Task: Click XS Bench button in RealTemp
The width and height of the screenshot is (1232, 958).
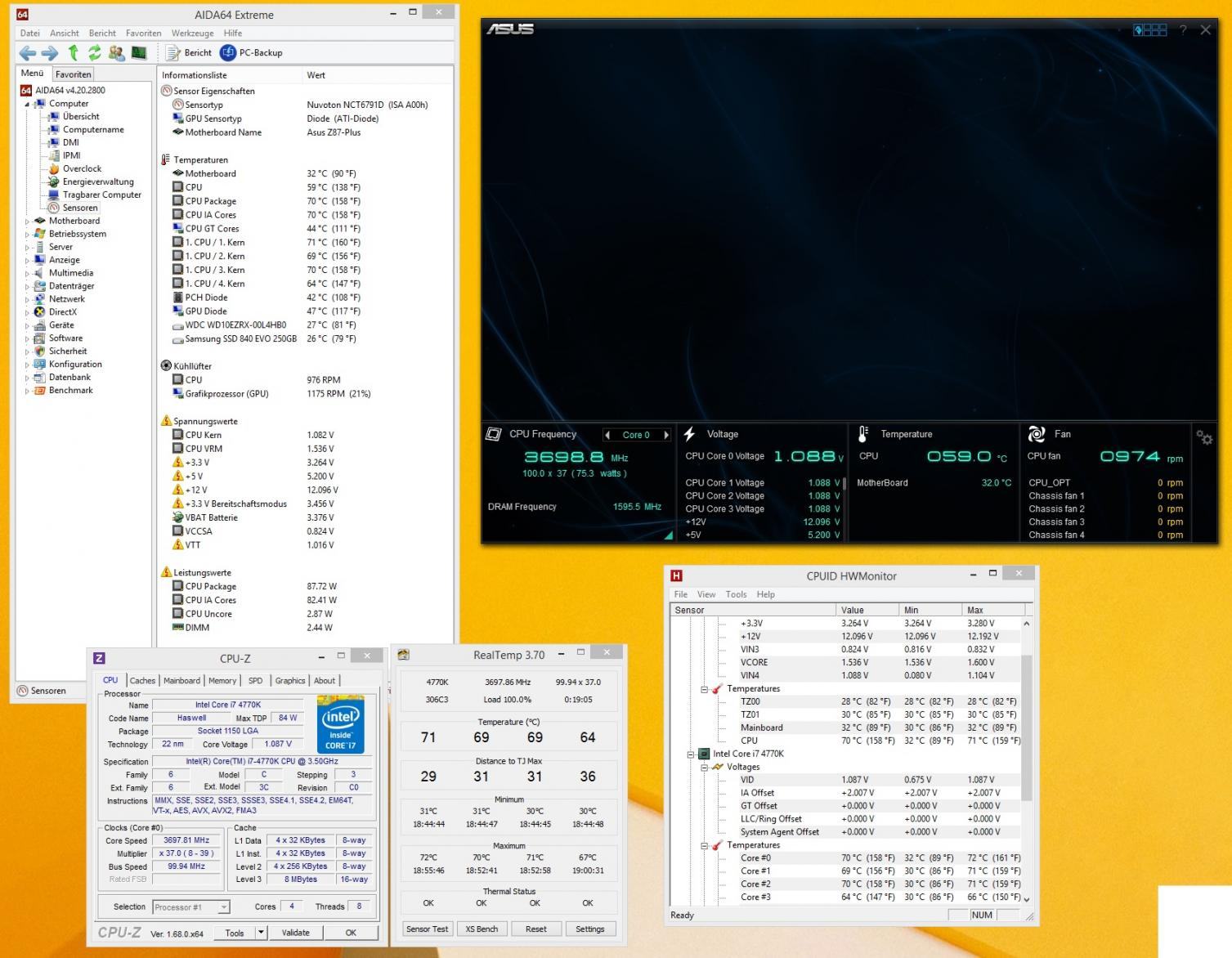Action: tap(482, 929)
